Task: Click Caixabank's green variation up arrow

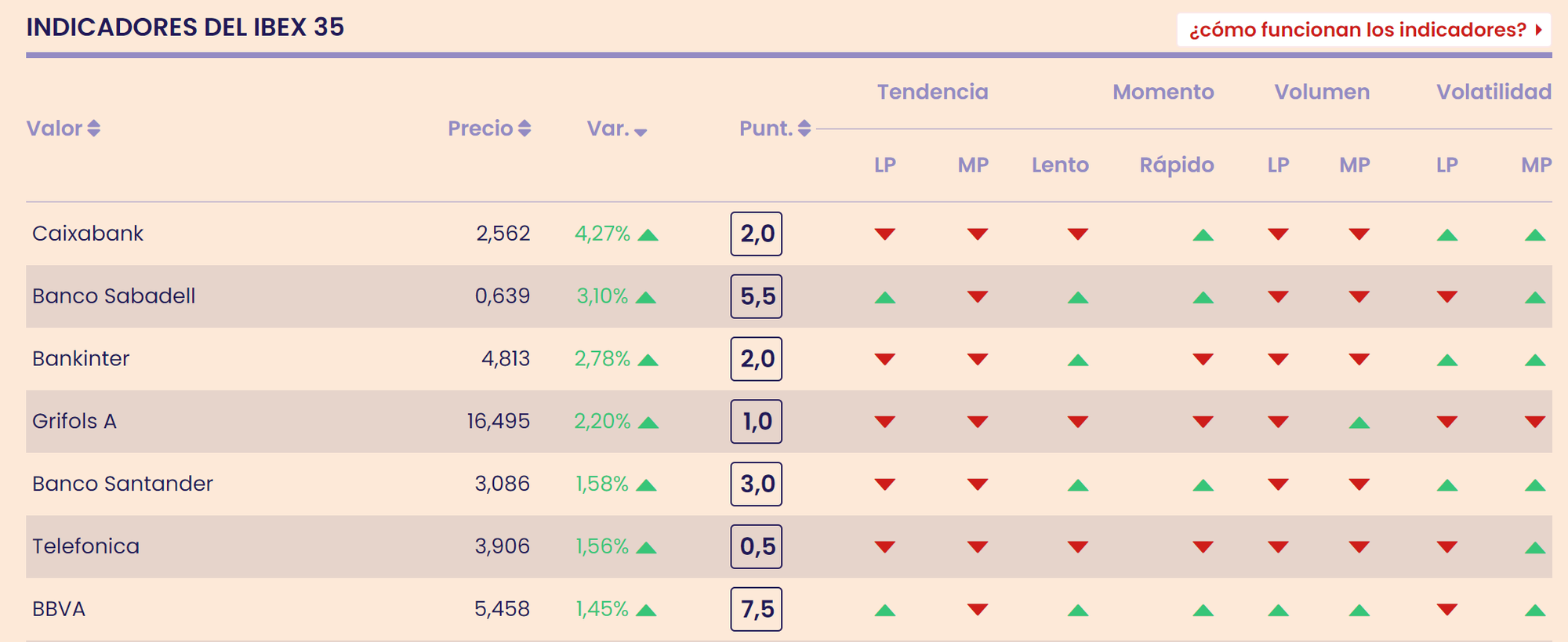Action: pyautogui.click(x=648, y=235)
